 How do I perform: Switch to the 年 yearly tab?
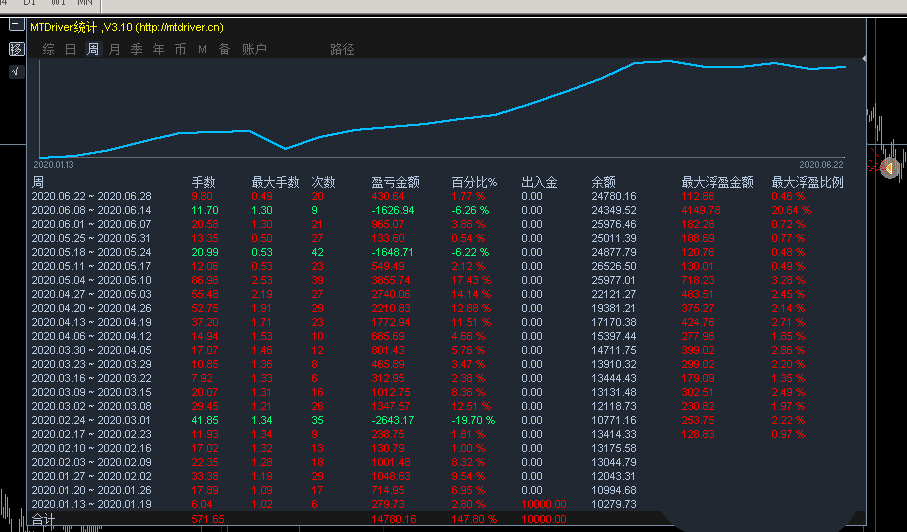click(x=159, y=49)
